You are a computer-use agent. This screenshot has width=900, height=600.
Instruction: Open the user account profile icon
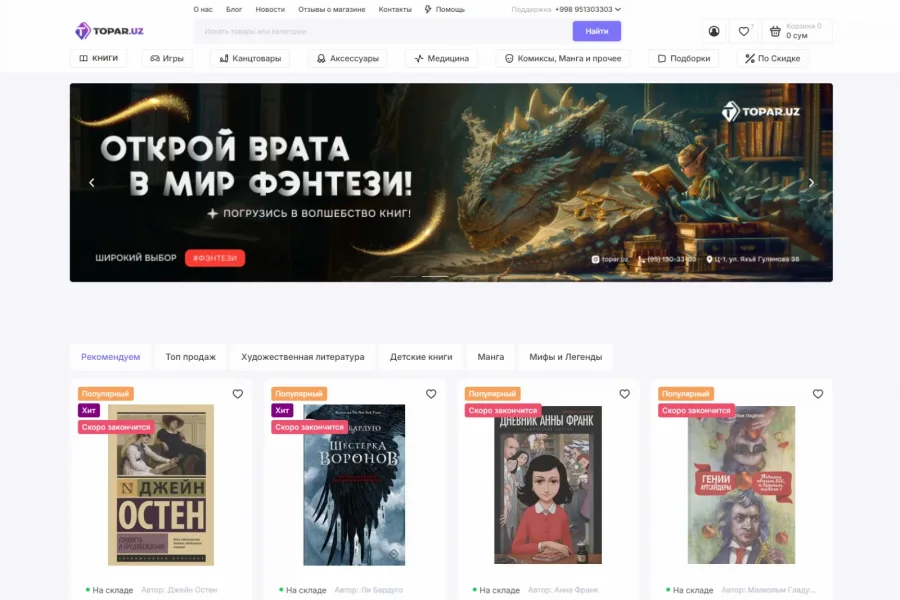click(x=713, y=32)
